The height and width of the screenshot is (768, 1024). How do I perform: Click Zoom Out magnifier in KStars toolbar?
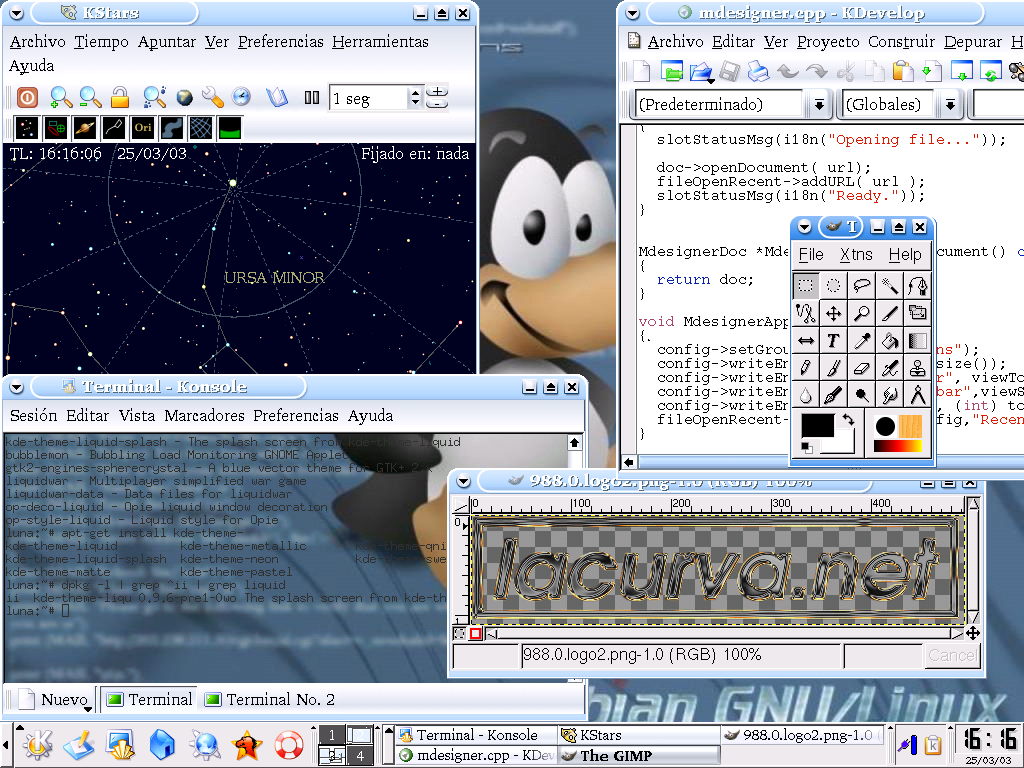pos(90,97)
